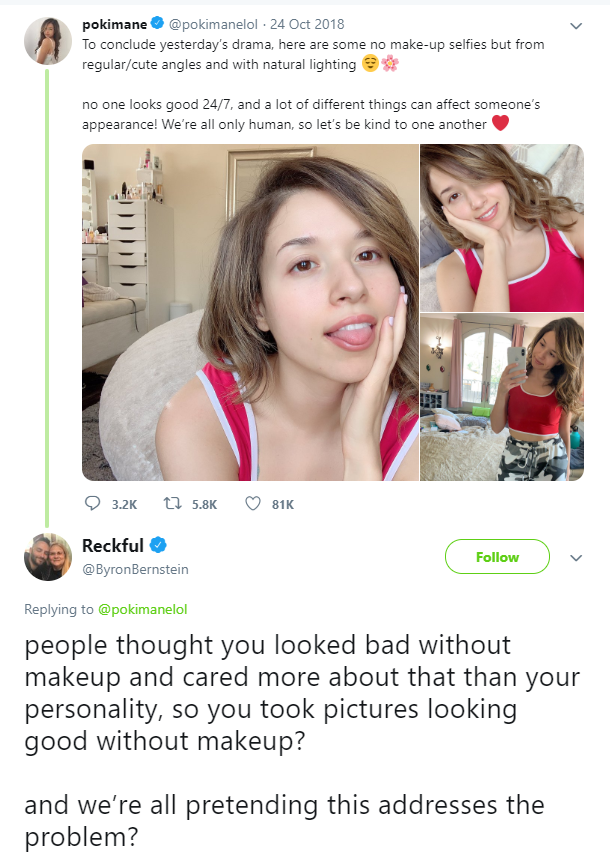Click Reckful's verified checkmark badge
This screenshot has height=868, width=610.
click(158, 546)
